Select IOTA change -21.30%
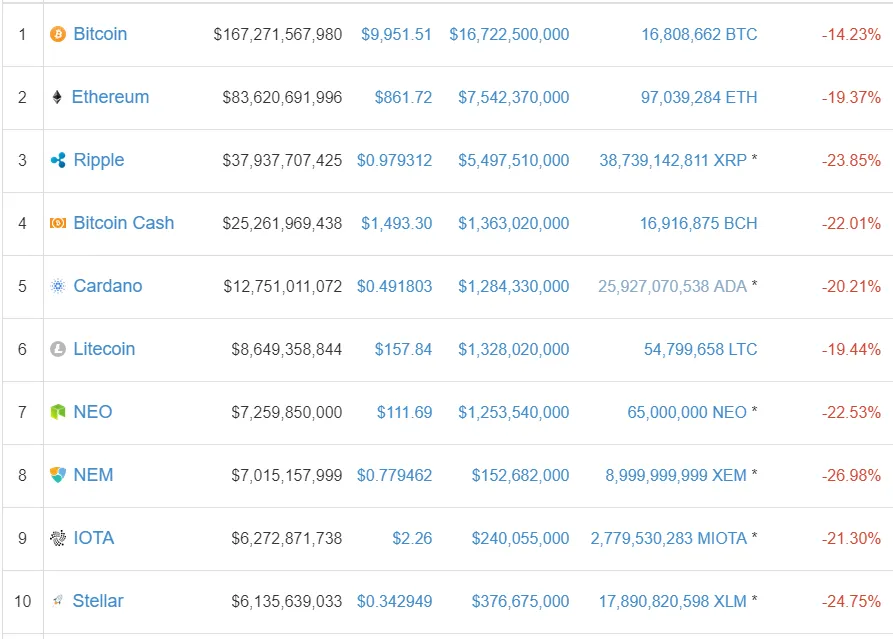 click(x=851, y=539)
